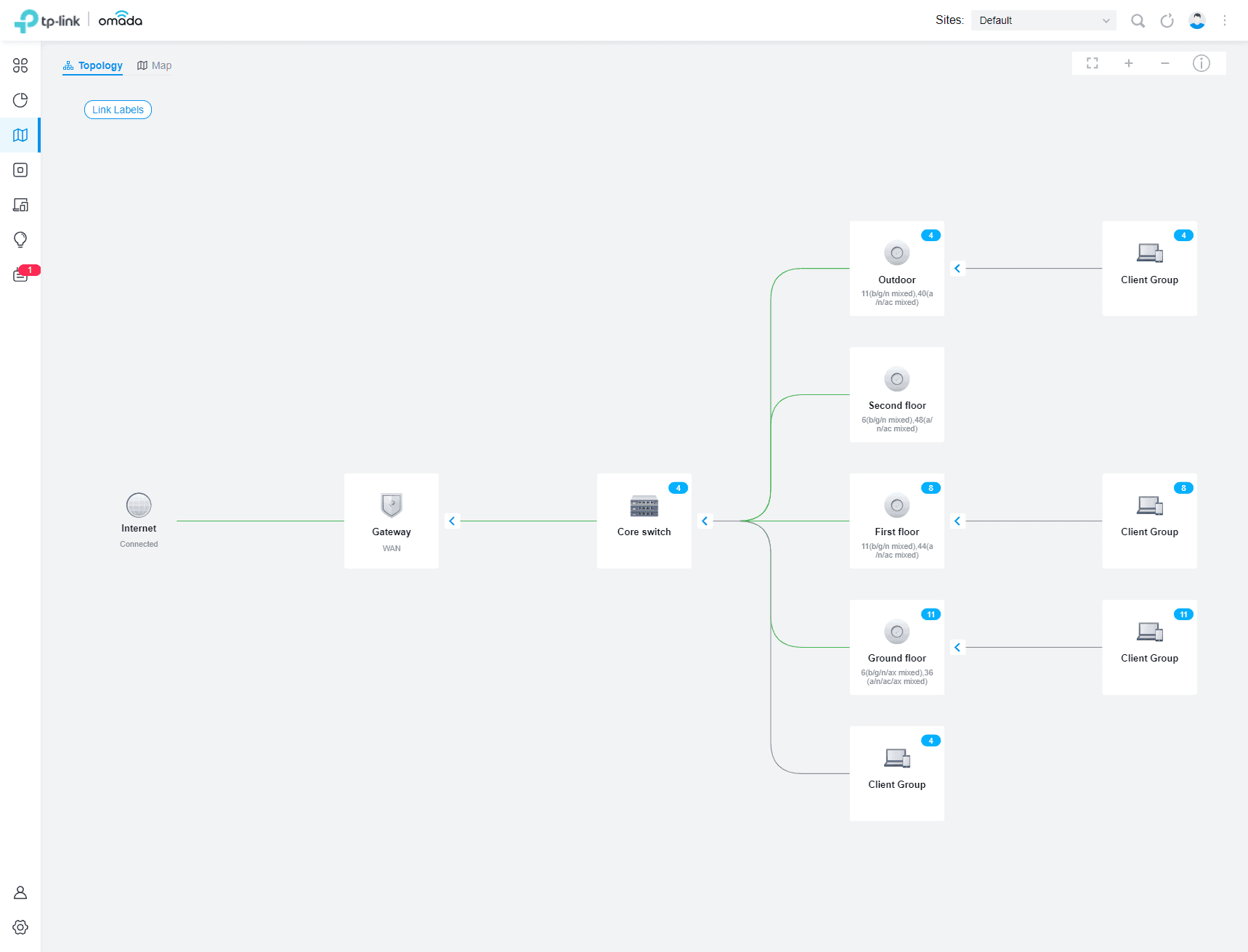Image resolution: width=1248 pixels, height=952 pixels.
Task: Toggle the Link Labels option
Action: (118, 110)
